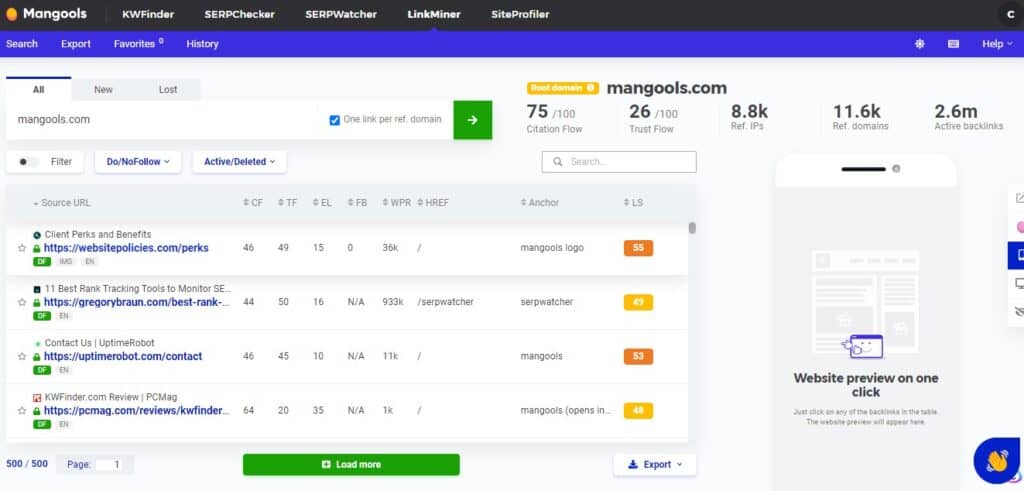The image size is (1024, 491).
Task: Click open-in-new-tab icon in sidebar
Action: 1019,198
